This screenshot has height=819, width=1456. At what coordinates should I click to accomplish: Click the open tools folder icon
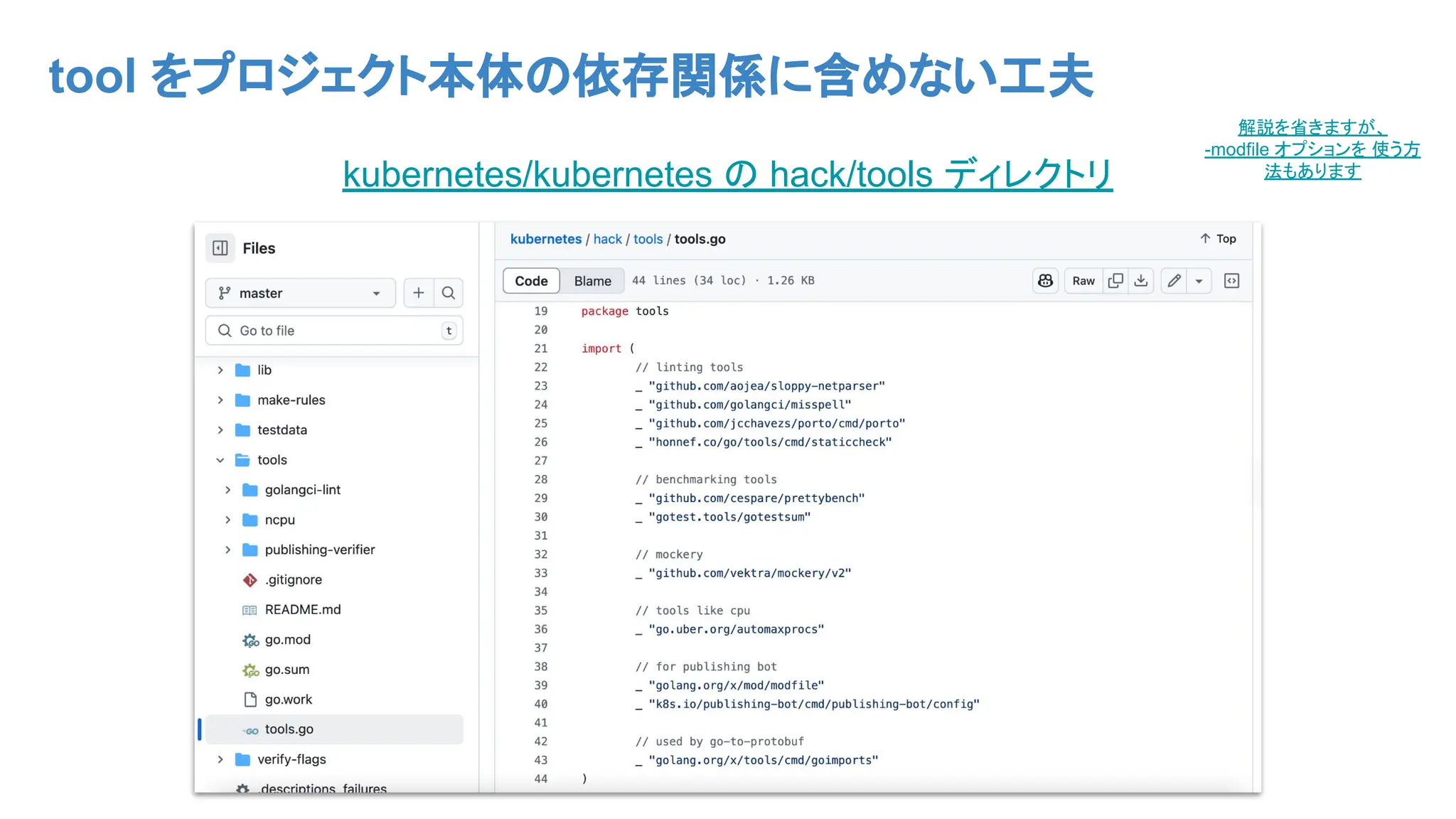(x=242, y=460)
